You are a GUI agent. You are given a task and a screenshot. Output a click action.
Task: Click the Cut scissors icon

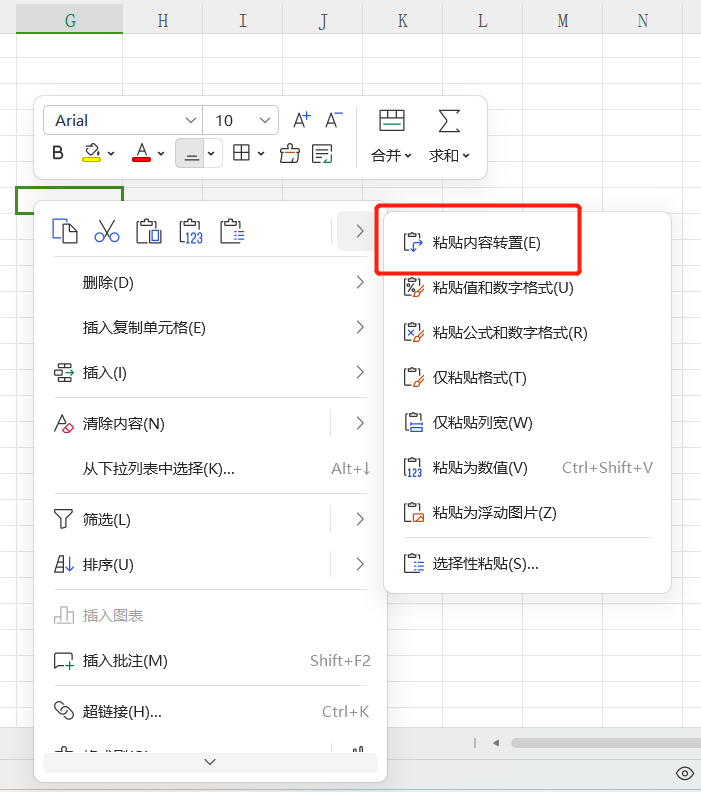pos(107,231)
